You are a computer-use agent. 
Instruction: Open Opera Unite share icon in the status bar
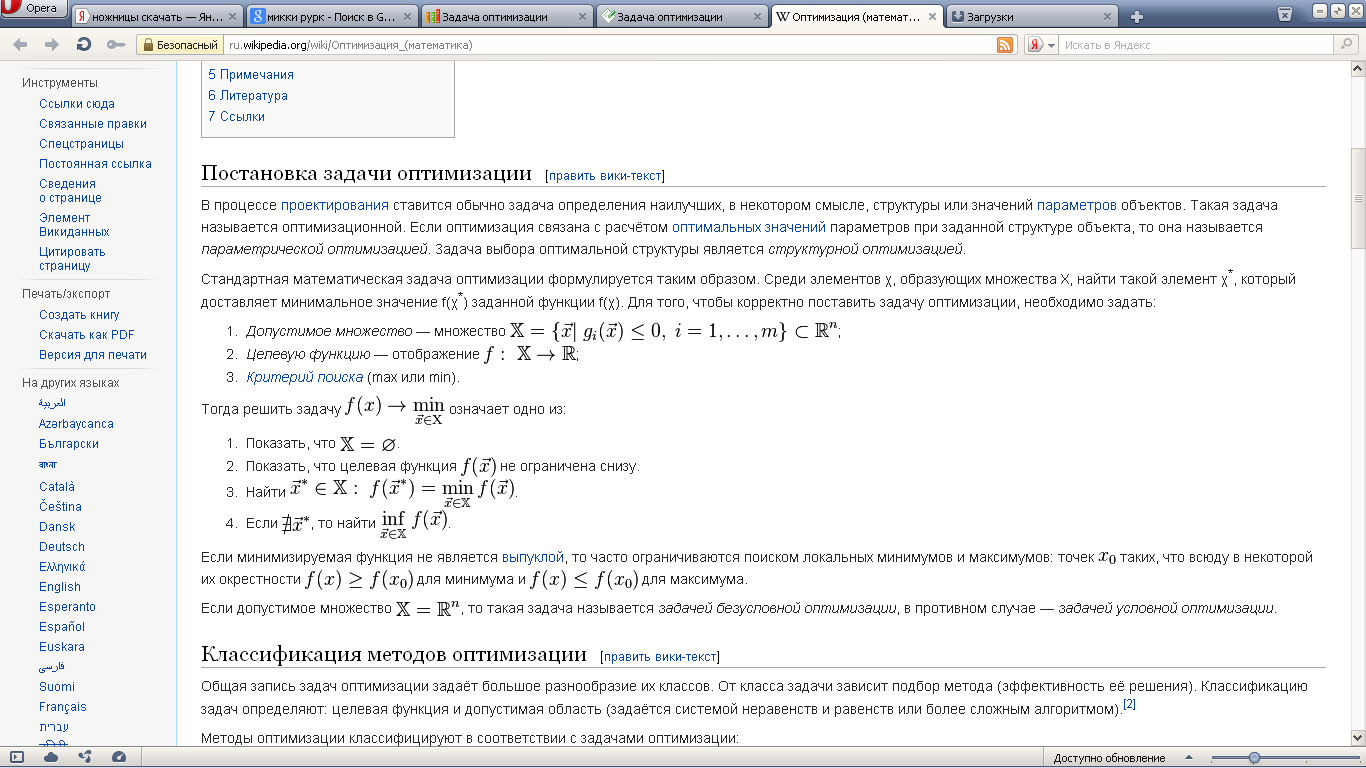tap(85, 757)
